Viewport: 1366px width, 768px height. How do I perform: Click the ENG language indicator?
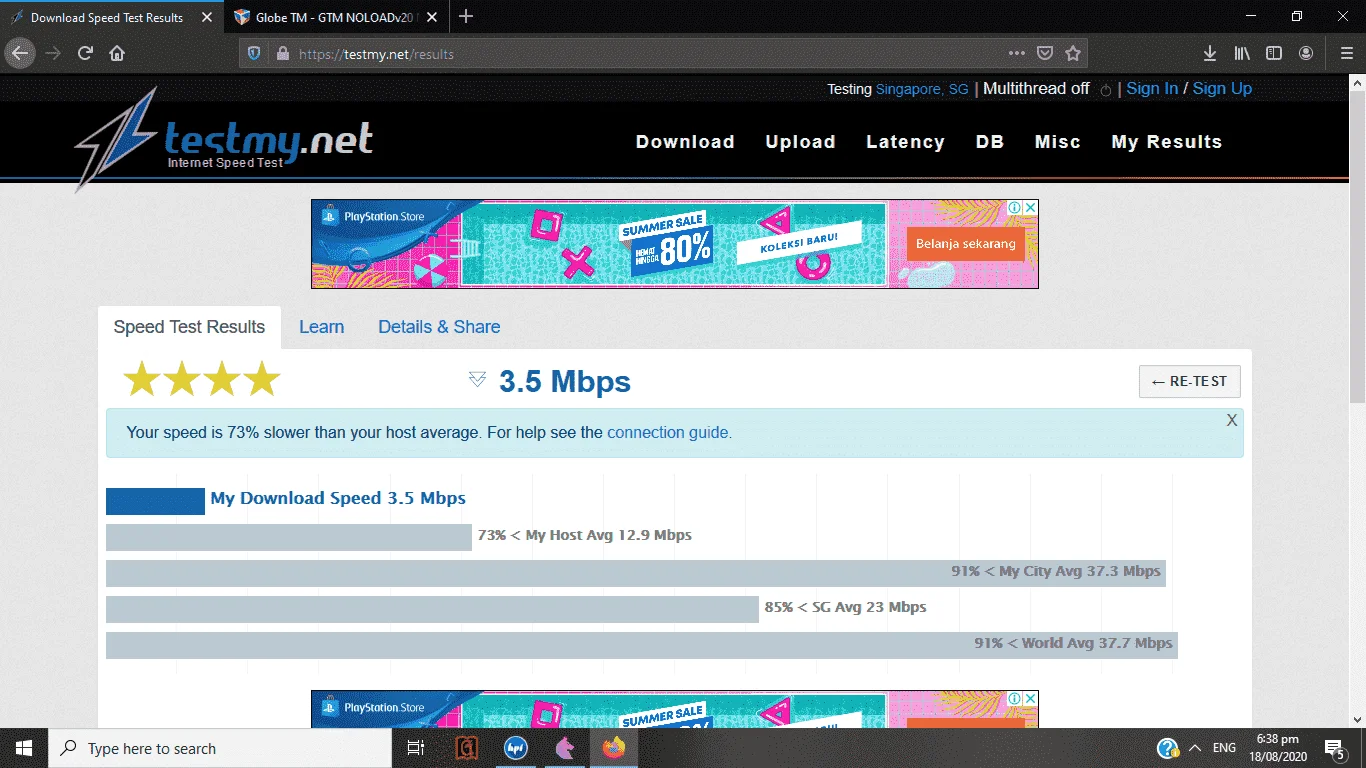pyautogui.click(x=1224, y=748)
